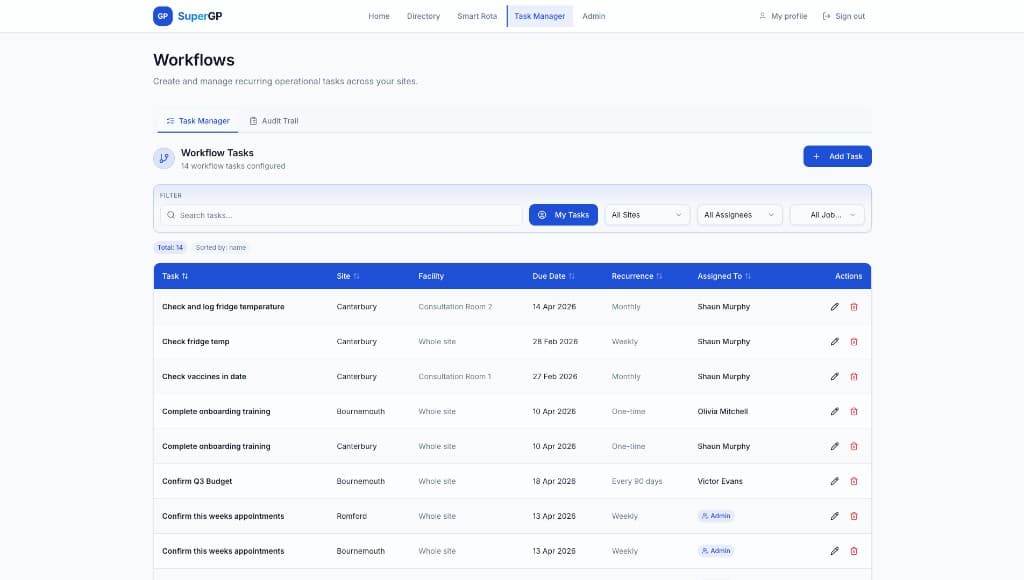The width and height of the screenshot is (1024, 580).
Task: Open the All Assignees dropdown
Action: click(x=739, y=215)
